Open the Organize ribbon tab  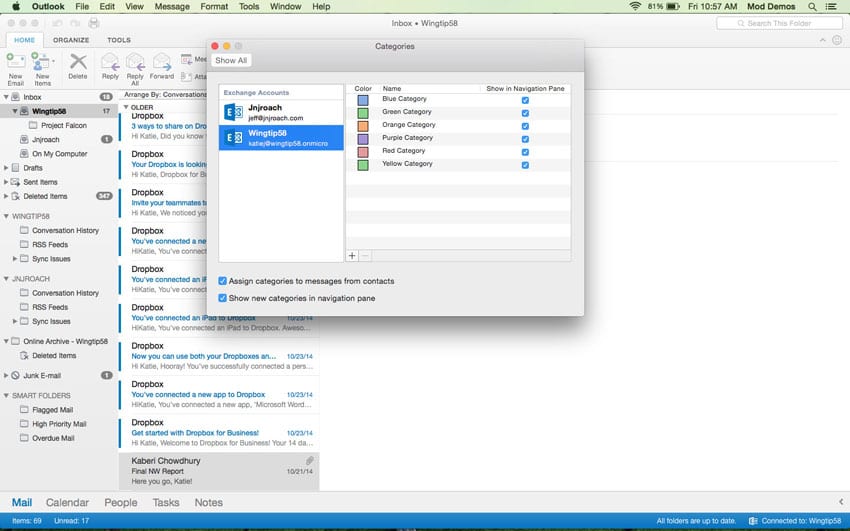point(71,40)
